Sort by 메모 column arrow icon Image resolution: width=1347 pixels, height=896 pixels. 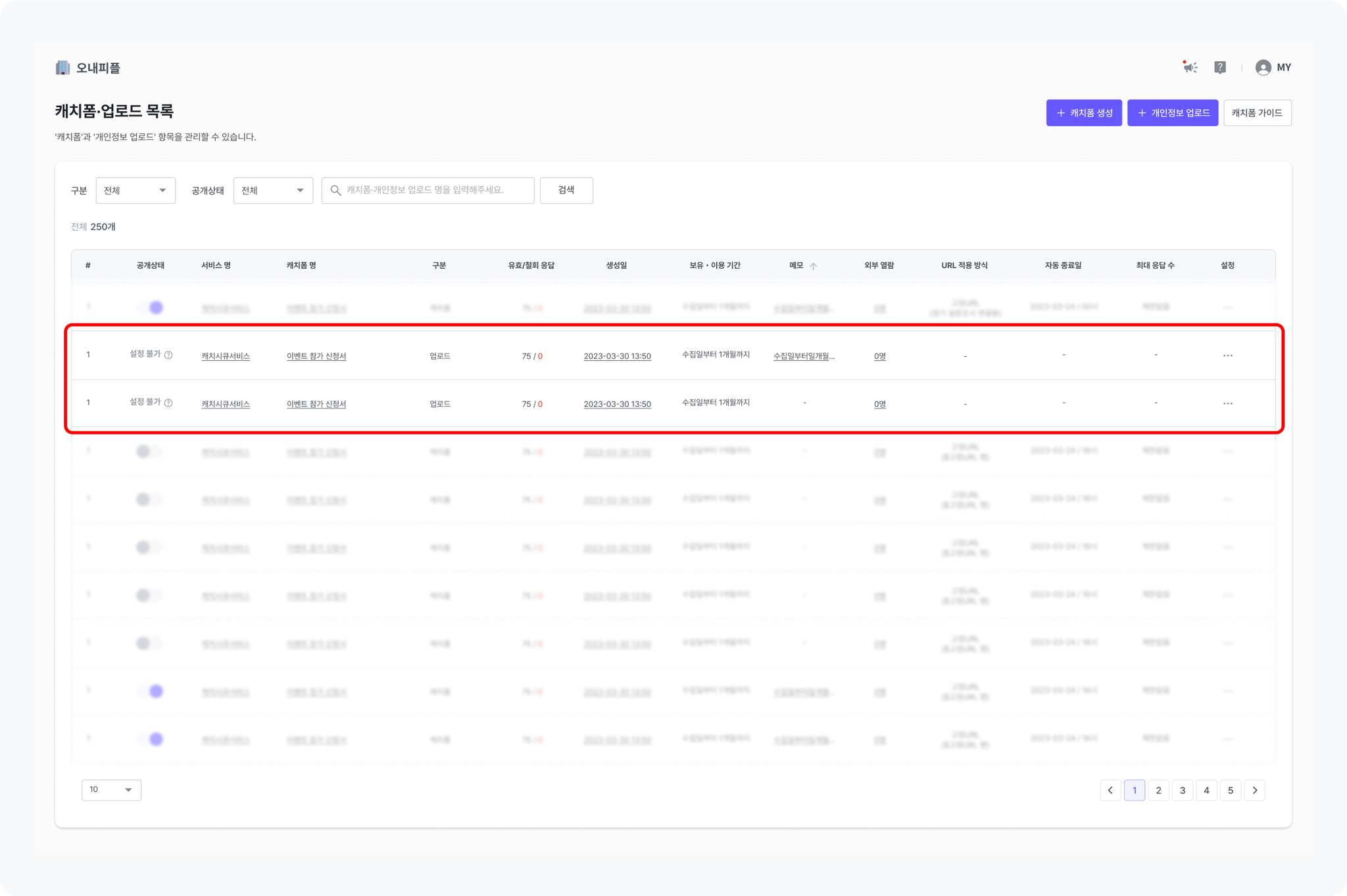[x=814, y=266]
